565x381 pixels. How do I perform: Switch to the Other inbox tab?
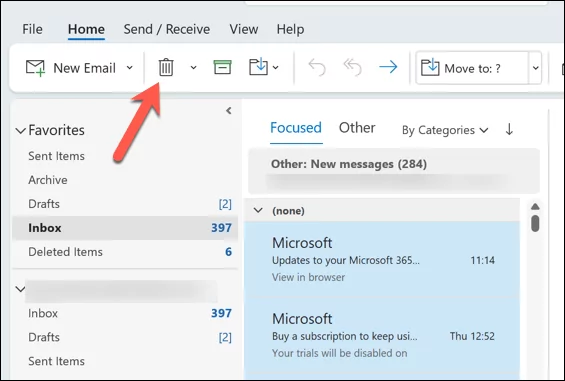click(357, 128)
